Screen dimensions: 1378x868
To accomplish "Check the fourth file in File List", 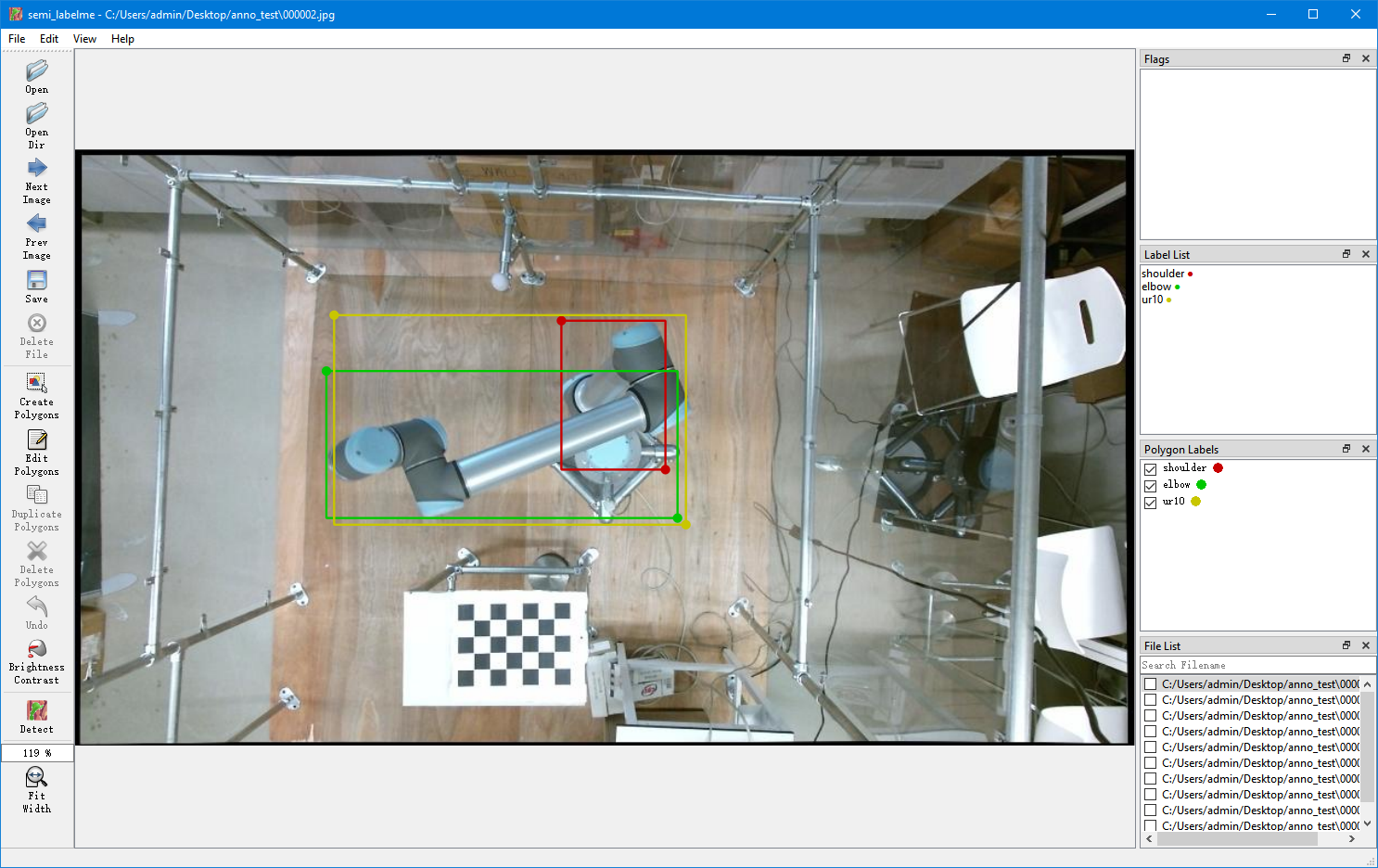I will click(1151, 732).
